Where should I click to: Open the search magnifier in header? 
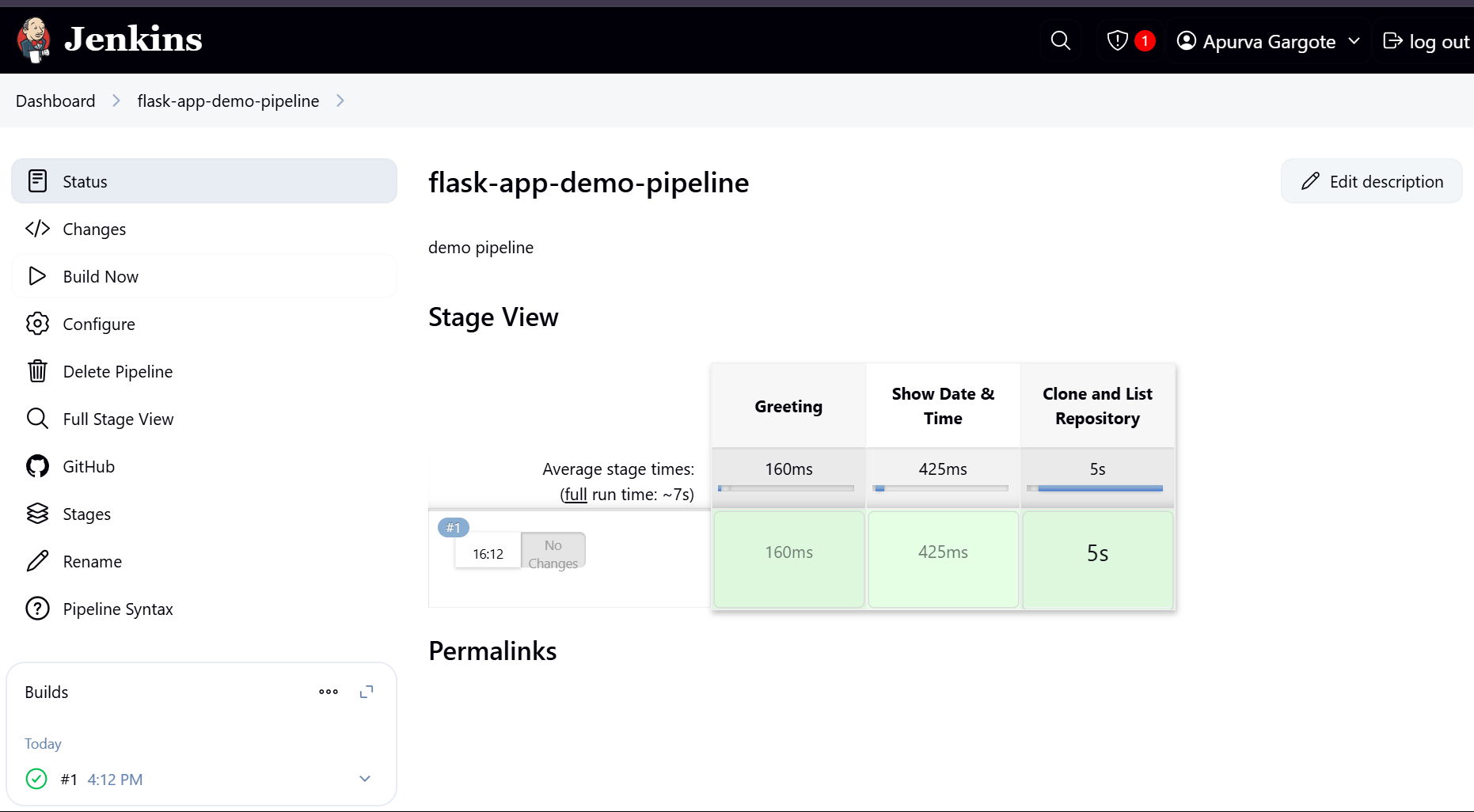click(x=1061, y=40)
